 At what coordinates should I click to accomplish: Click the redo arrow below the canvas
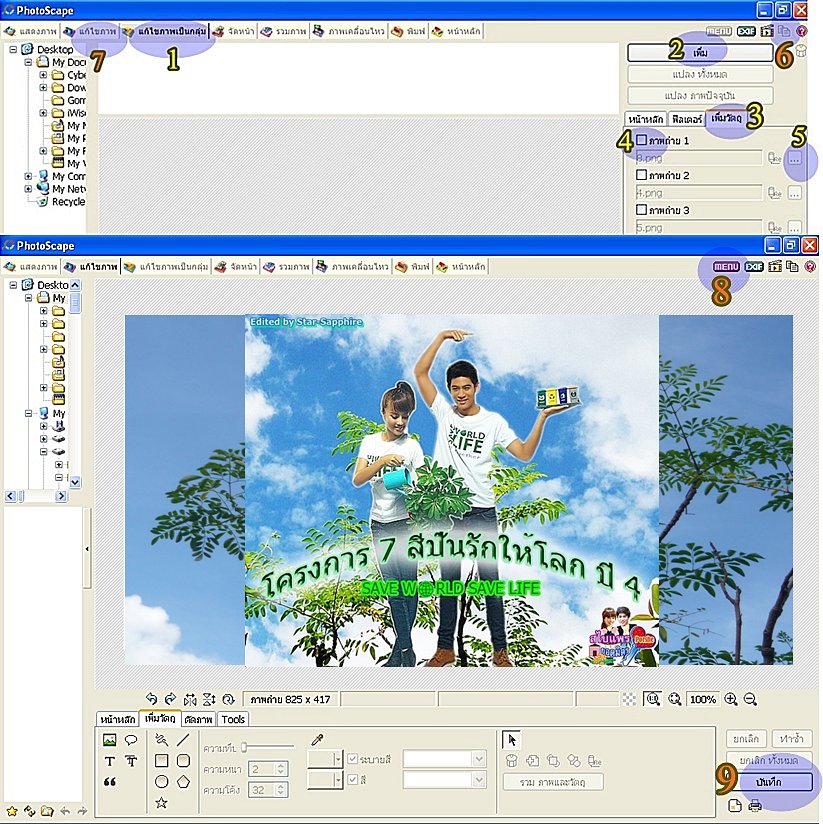point(170,699)
